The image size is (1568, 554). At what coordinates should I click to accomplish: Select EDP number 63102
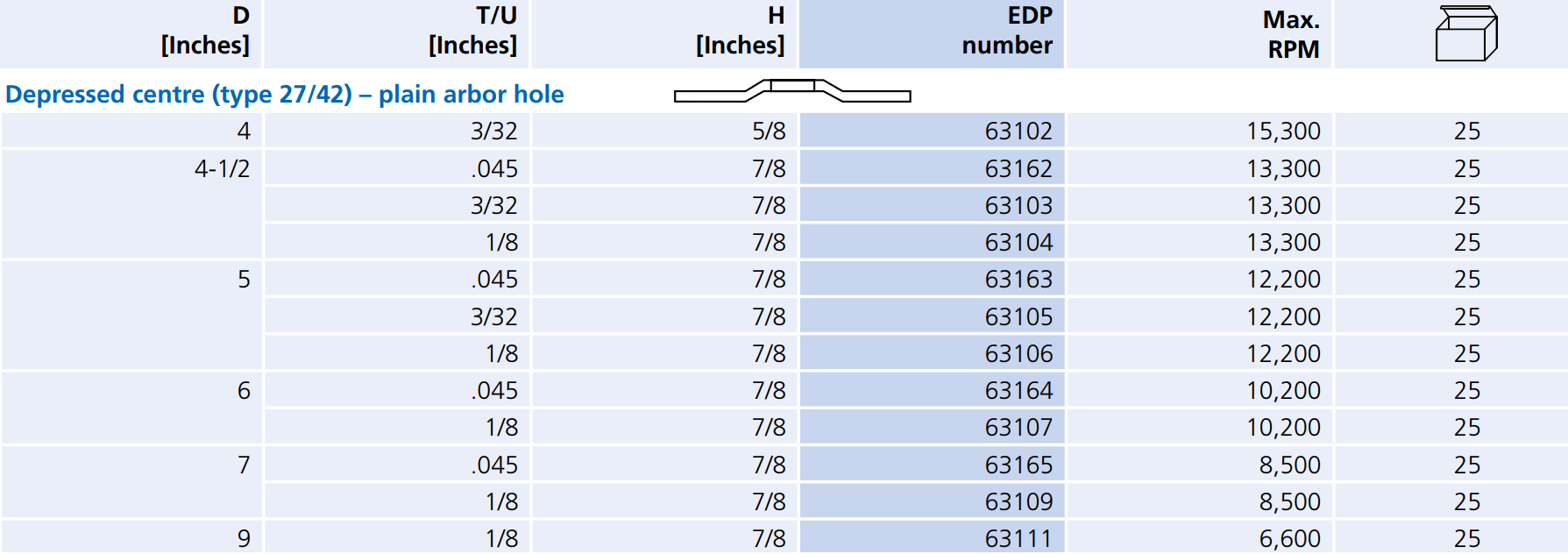[1018, 131]
